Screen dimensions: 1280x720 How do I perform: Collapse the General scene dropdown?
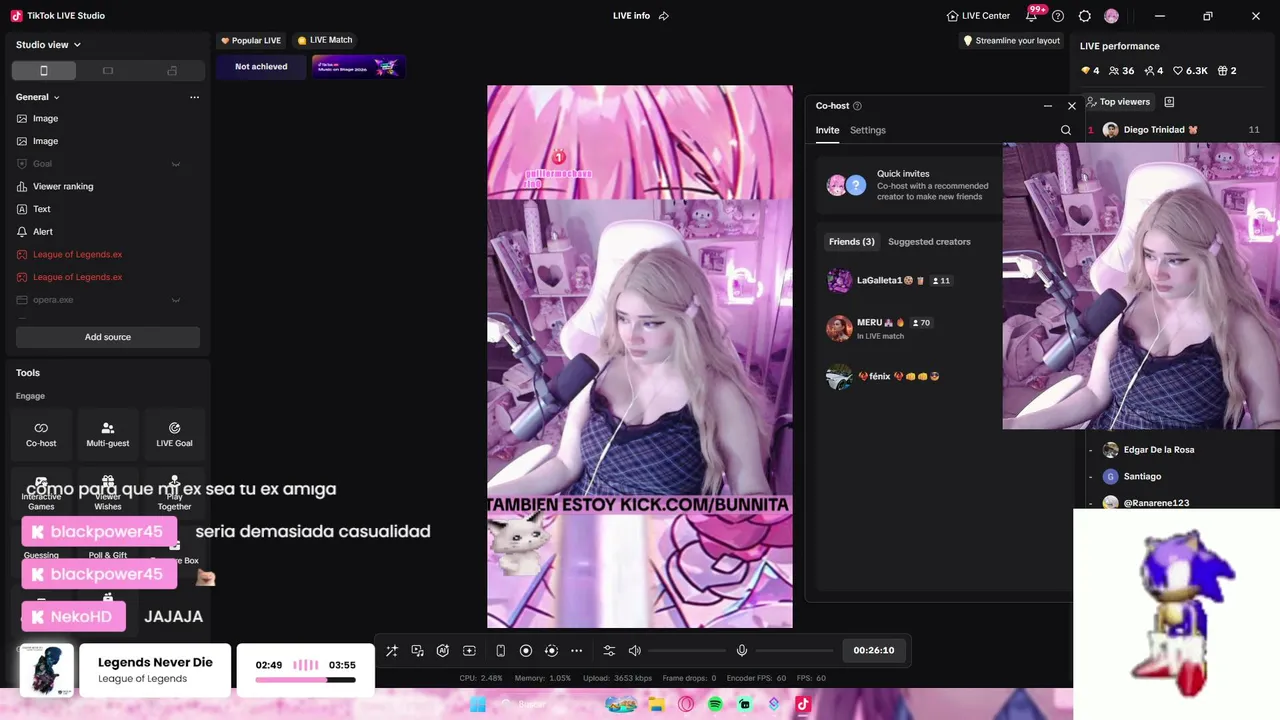(x=38, y=97)
